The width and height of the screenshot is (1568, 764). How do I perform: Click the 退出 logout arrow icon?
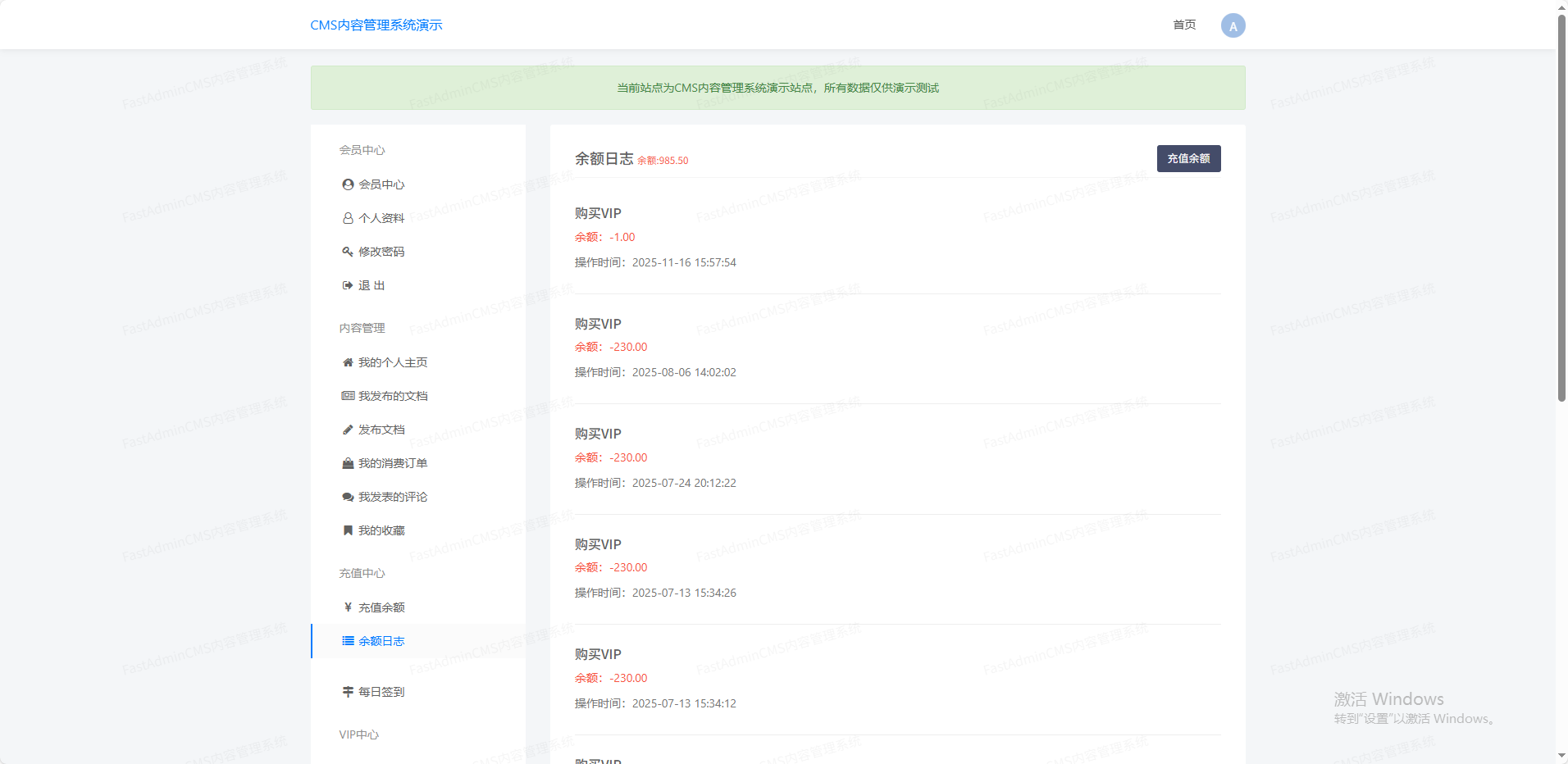[348, 285]
